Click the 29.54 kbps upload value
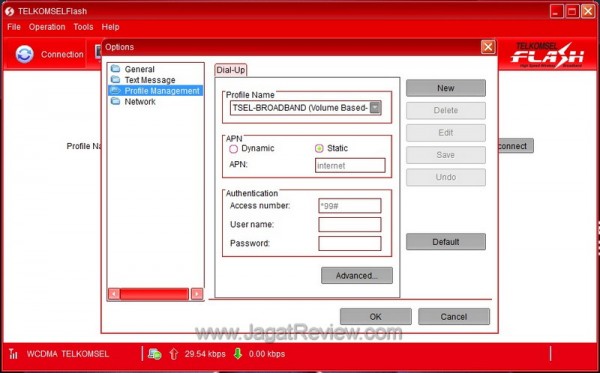The height and width of the screenshot is (373, 600). pos(205,354)
